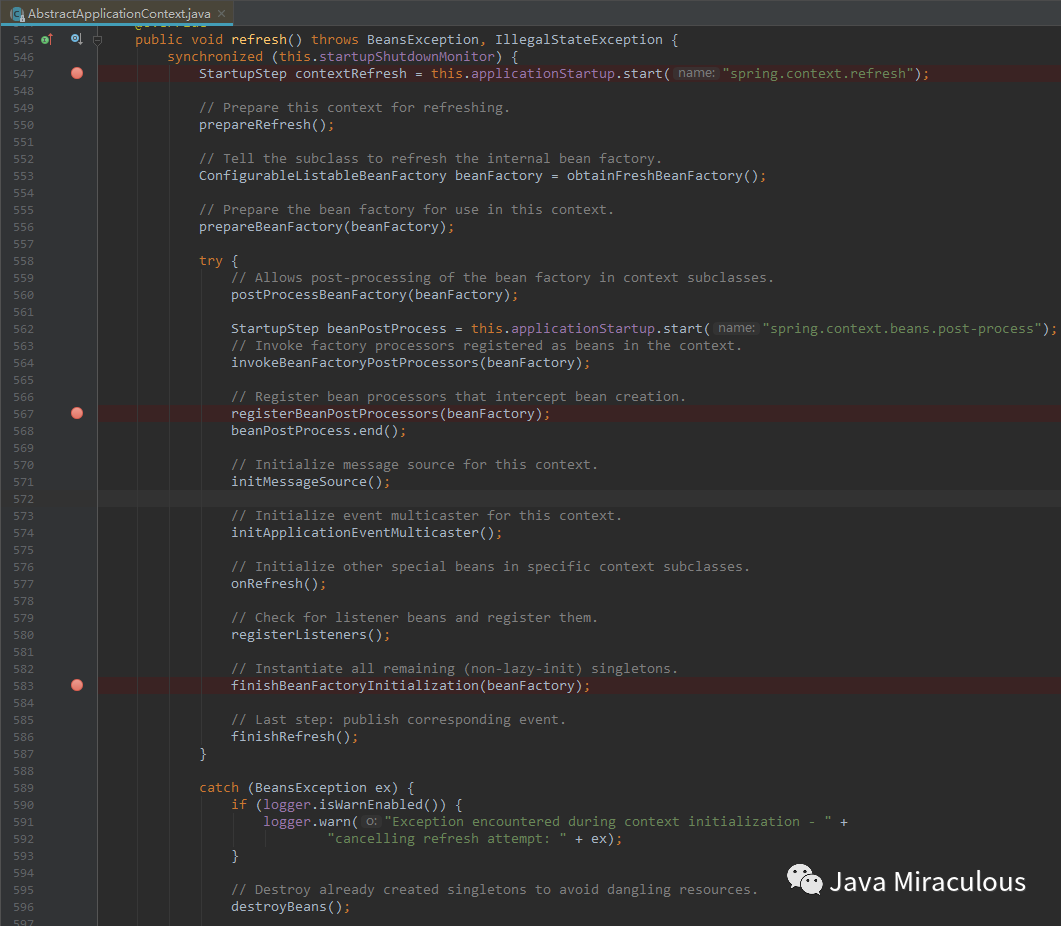Click line number 553 in the gutter
1061x926 pixels.
(x=23, y=176)
